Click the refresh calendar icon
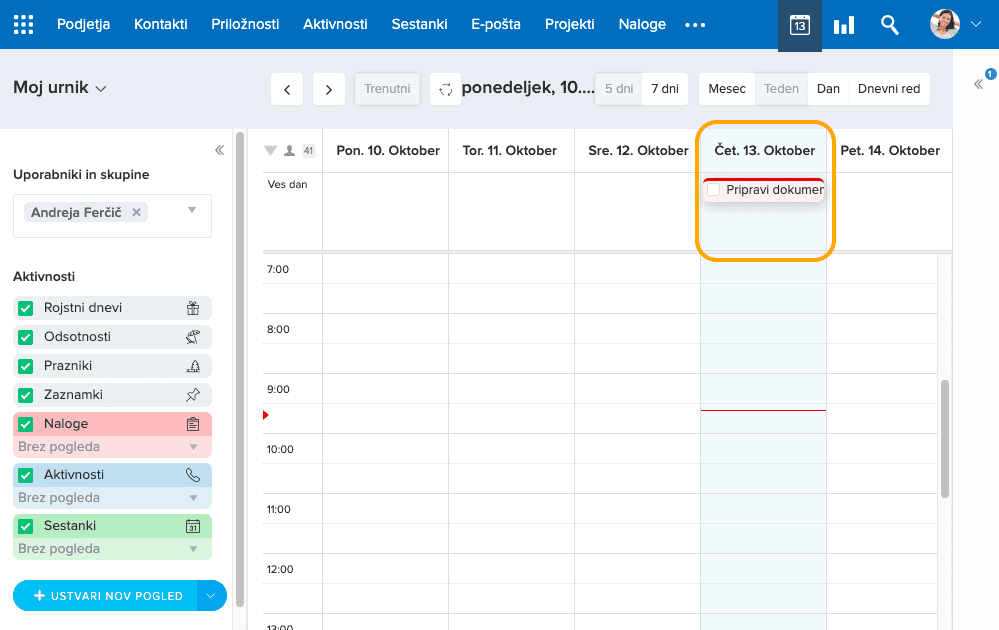Viewport: 999px width, 630px height. 446,89
